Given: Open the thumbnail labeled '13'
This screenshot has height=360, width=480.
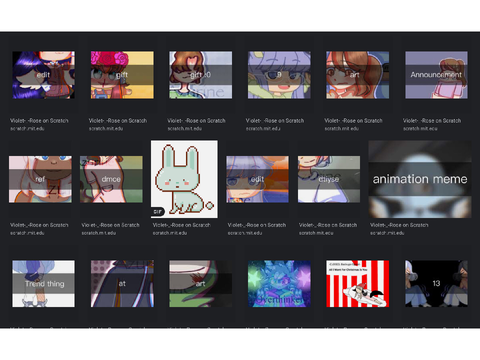Looking at the screenshot, I should 436,284.
